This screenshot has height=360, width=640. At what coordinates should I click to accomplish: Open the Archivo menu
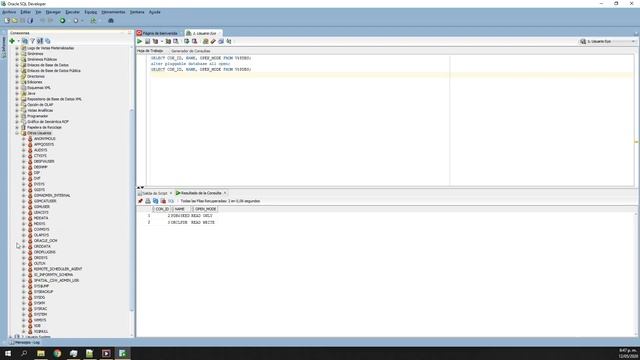click(x=9, y=12)
